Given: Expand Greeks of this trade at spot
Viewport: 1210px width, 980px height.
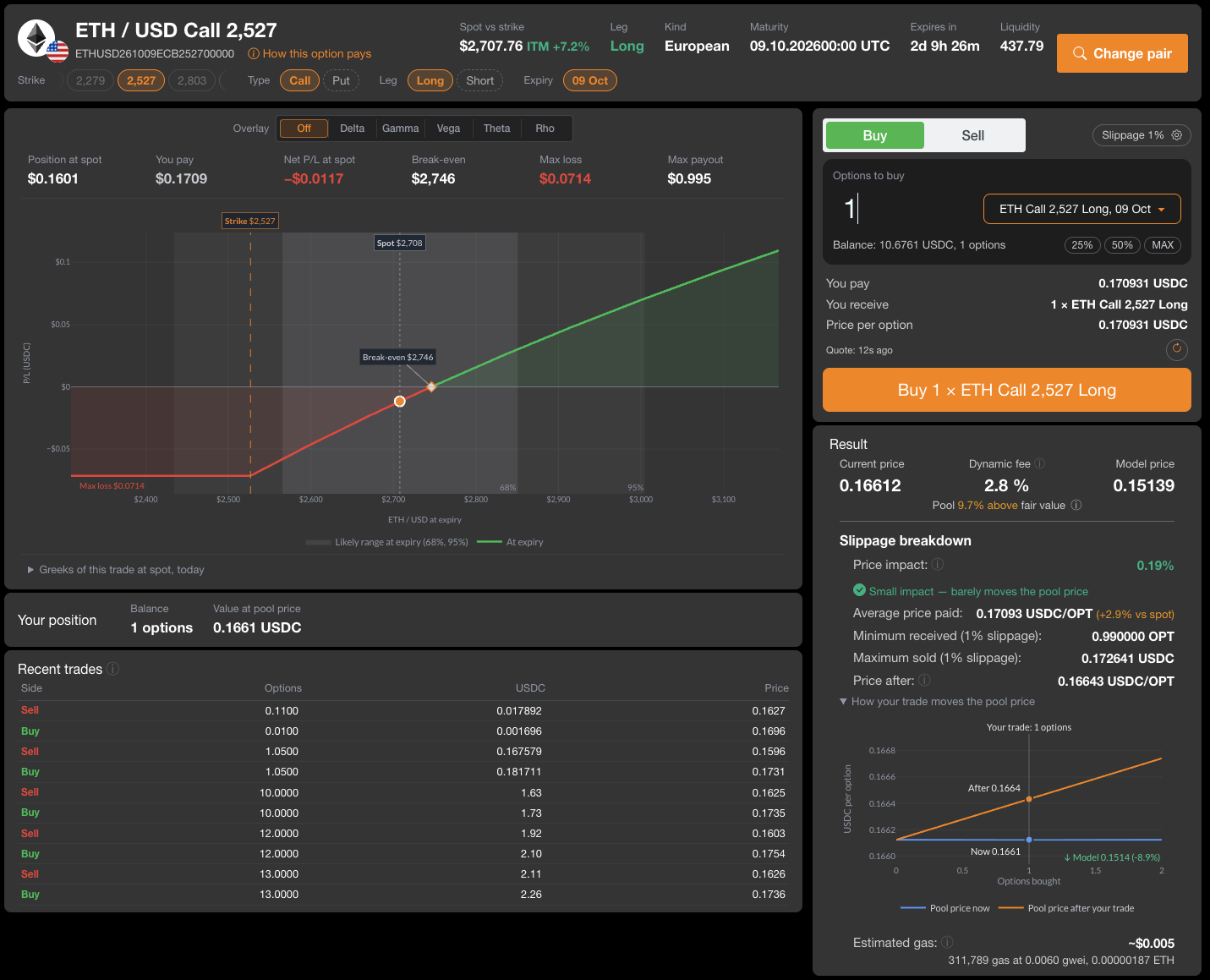Looking at the screenshot, I should click(116, 570).
